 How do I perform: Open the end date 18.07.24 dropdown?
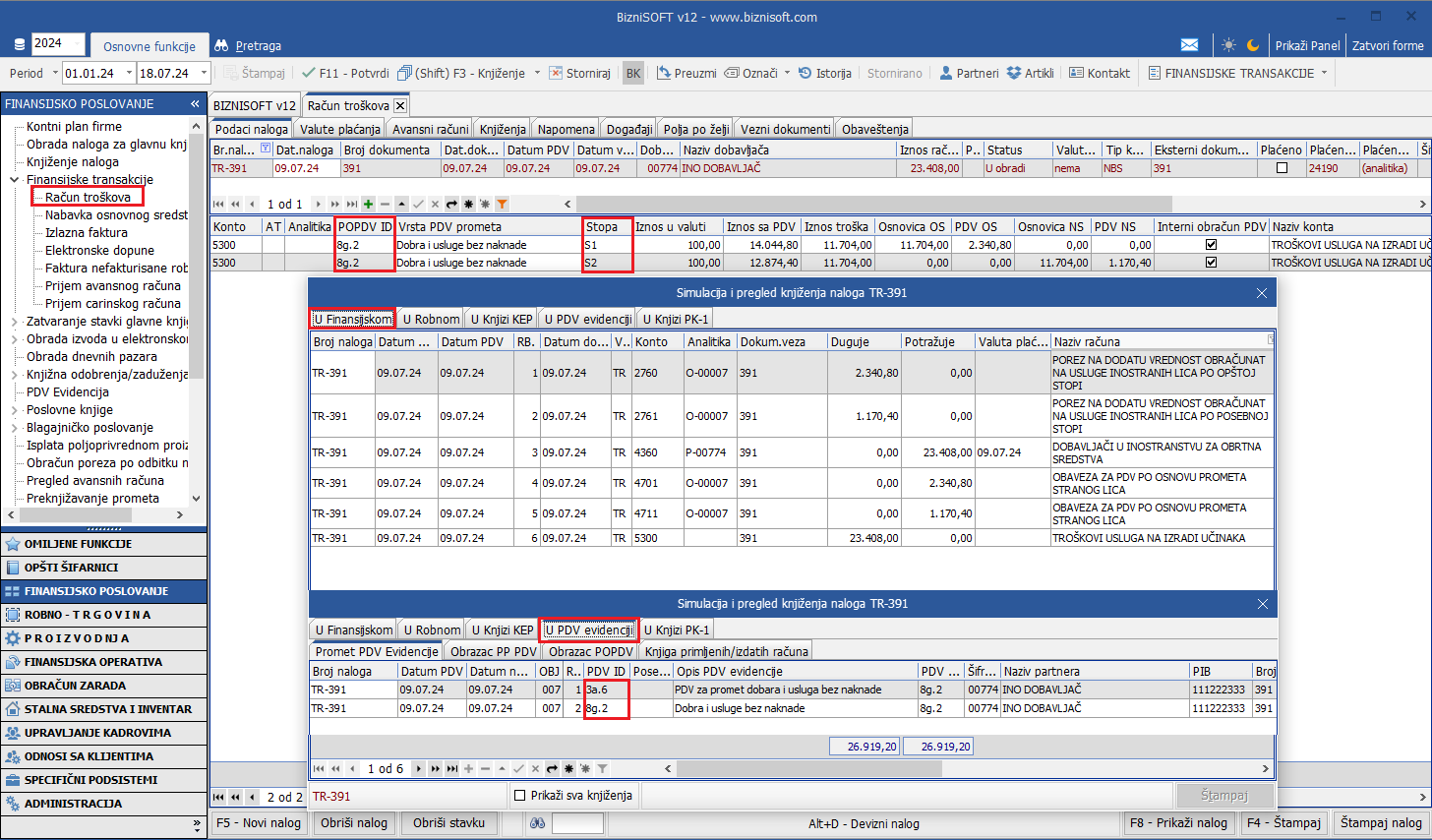coord(204,73)
